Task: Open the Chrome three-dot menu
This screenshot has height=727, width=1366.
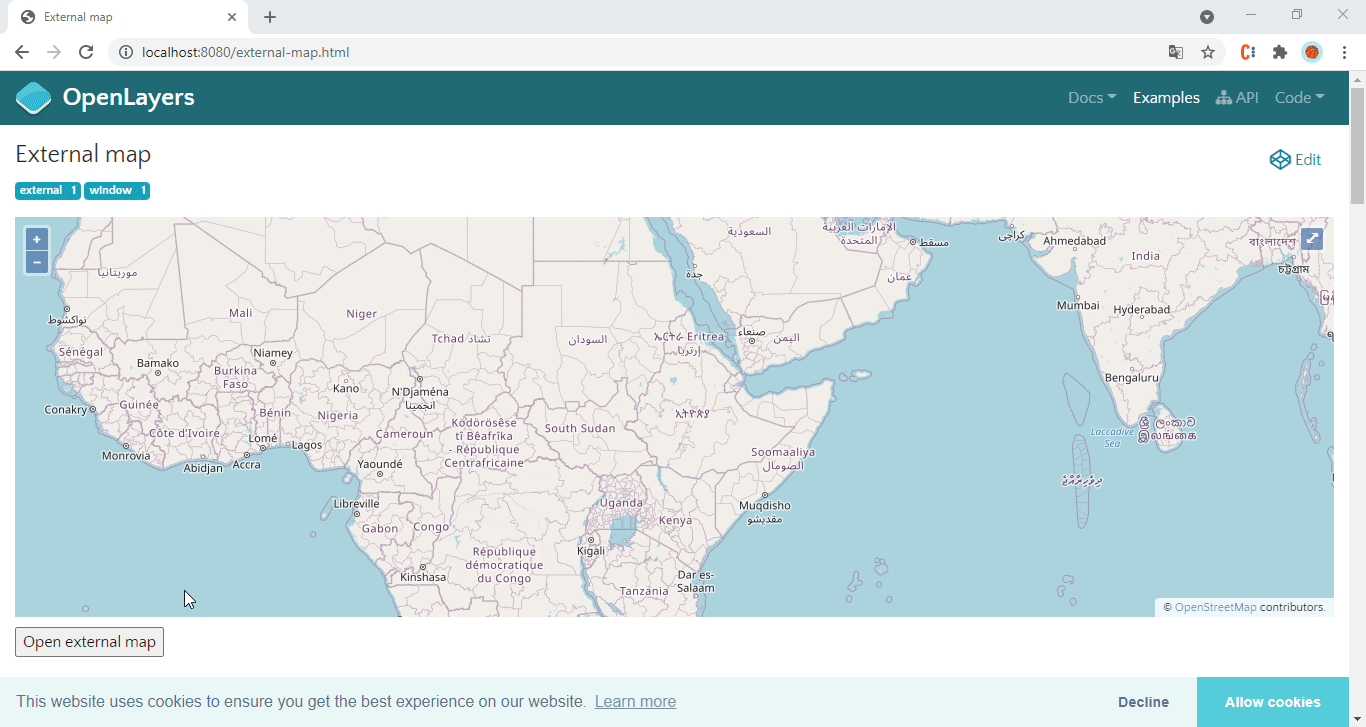Action: coord(1344,52)
